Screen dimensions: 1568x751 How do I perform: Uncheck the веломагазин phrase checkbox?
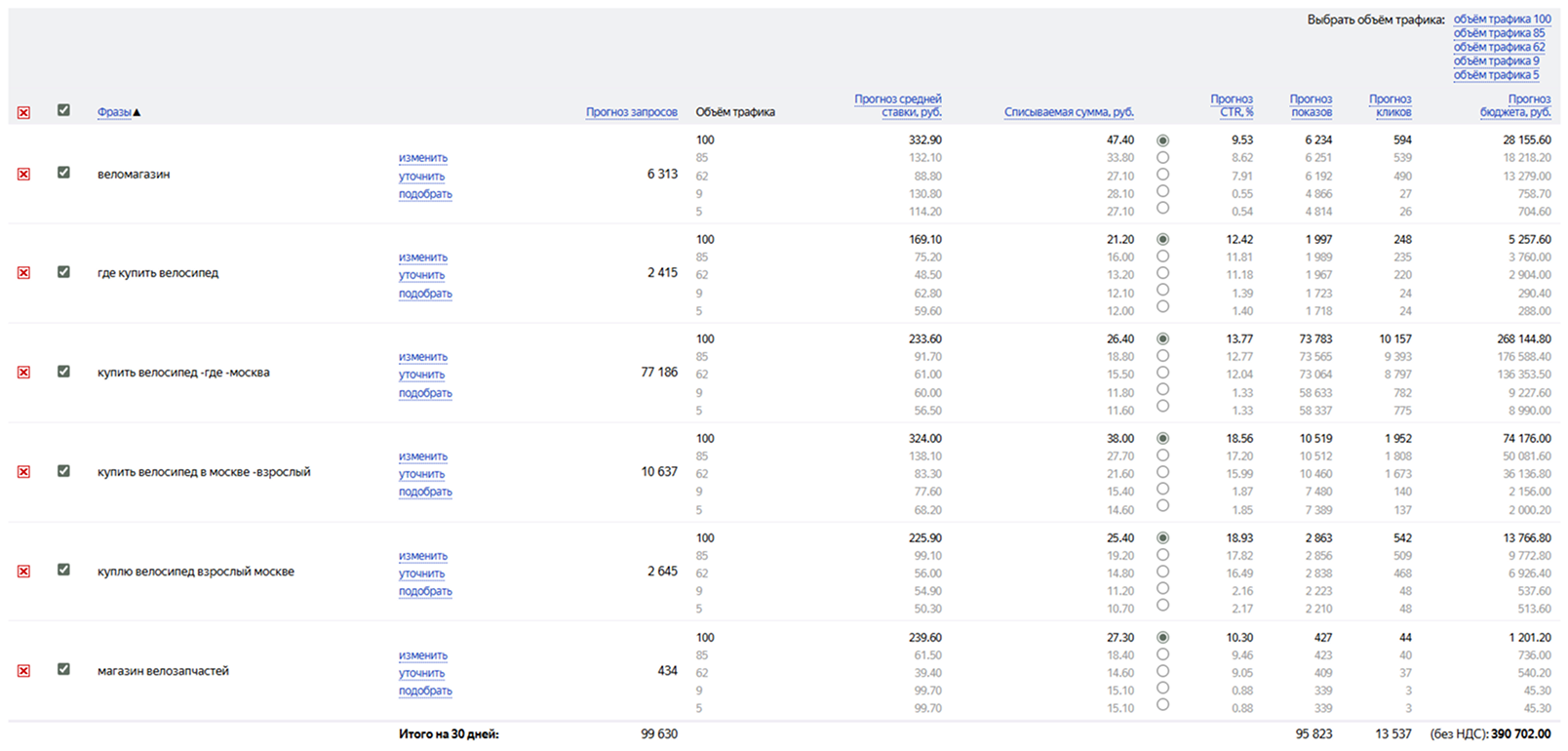click(x=63, y=173)
